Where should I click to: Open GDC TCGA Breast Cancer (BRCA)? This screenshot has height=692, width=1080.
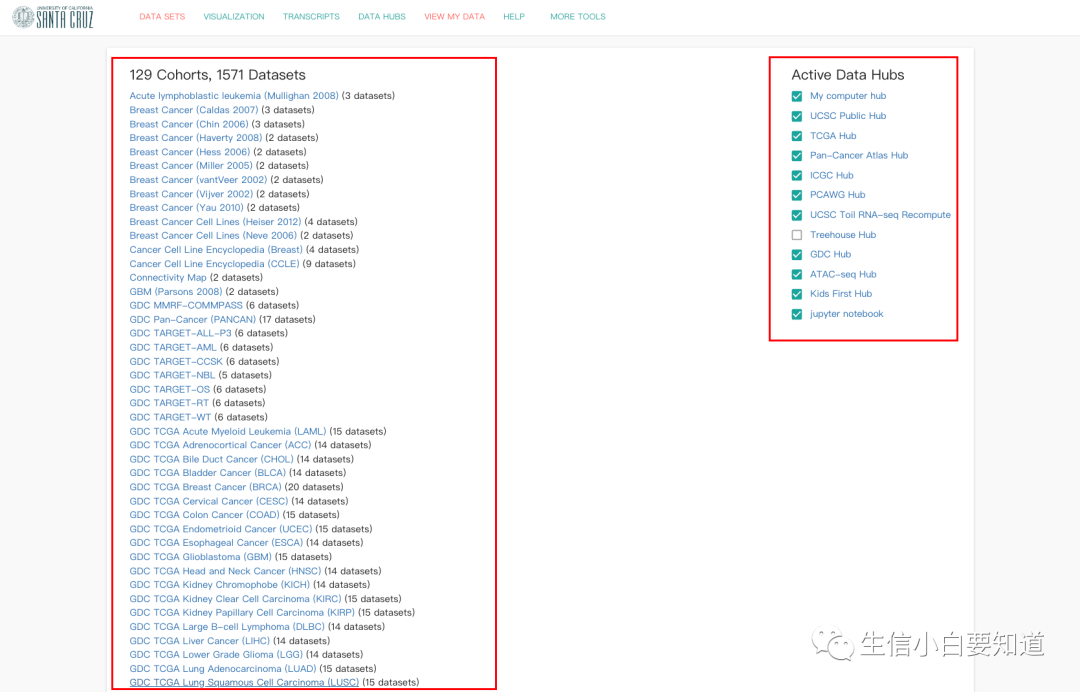[x=205, y=487]
